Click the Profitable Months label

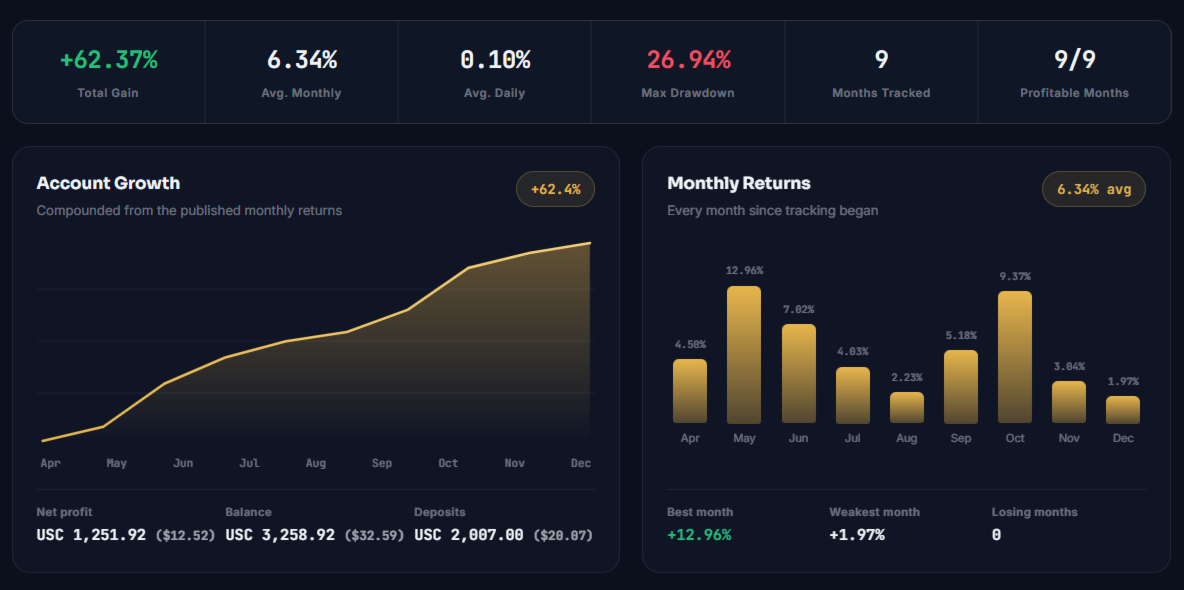[1075, 93]
